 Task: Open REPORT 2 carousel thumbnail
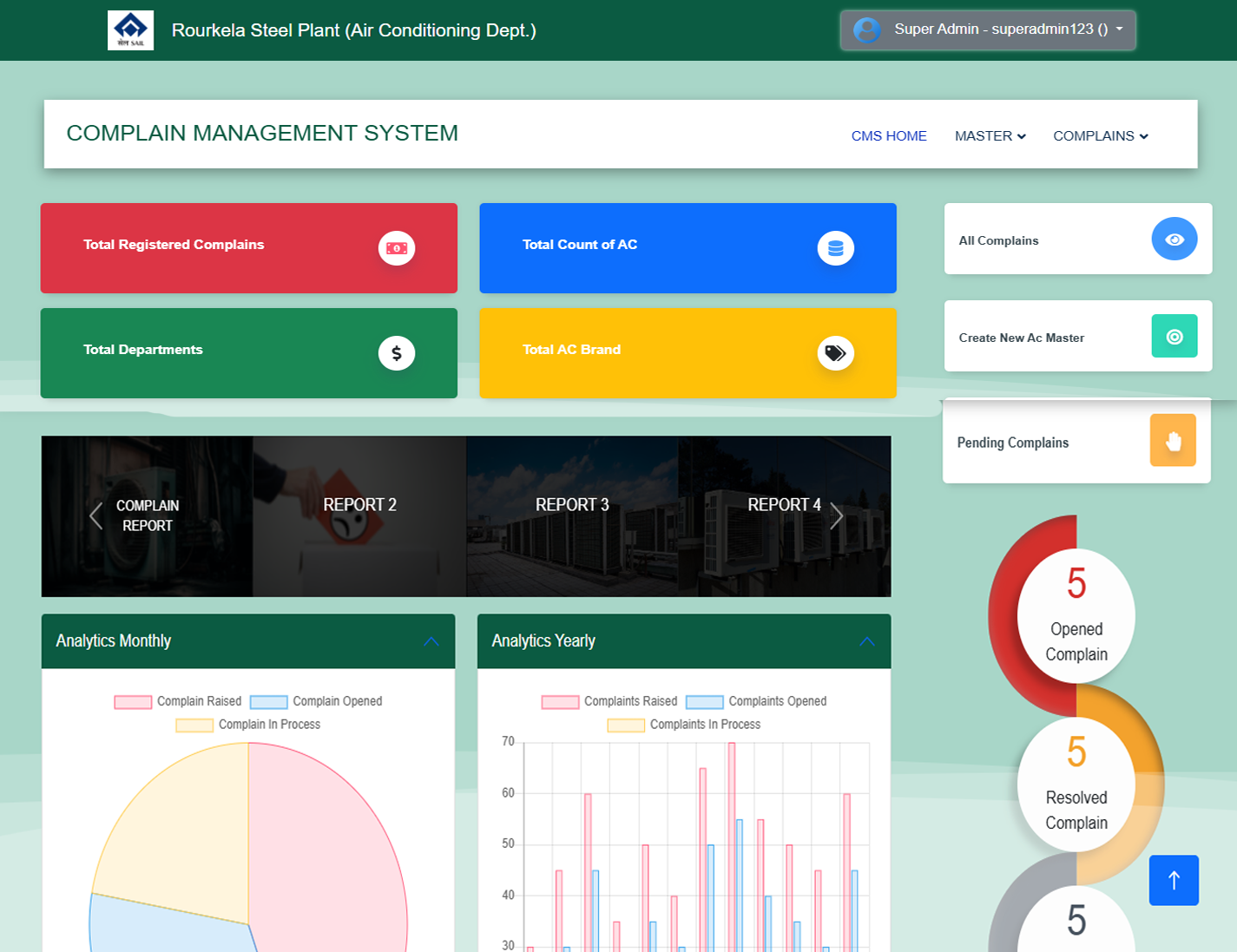[x=359, y=516]
